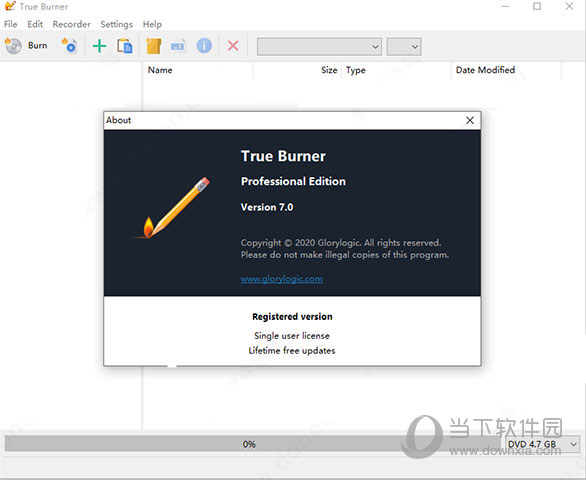Click the red X delete icon

tap(233, 46)
